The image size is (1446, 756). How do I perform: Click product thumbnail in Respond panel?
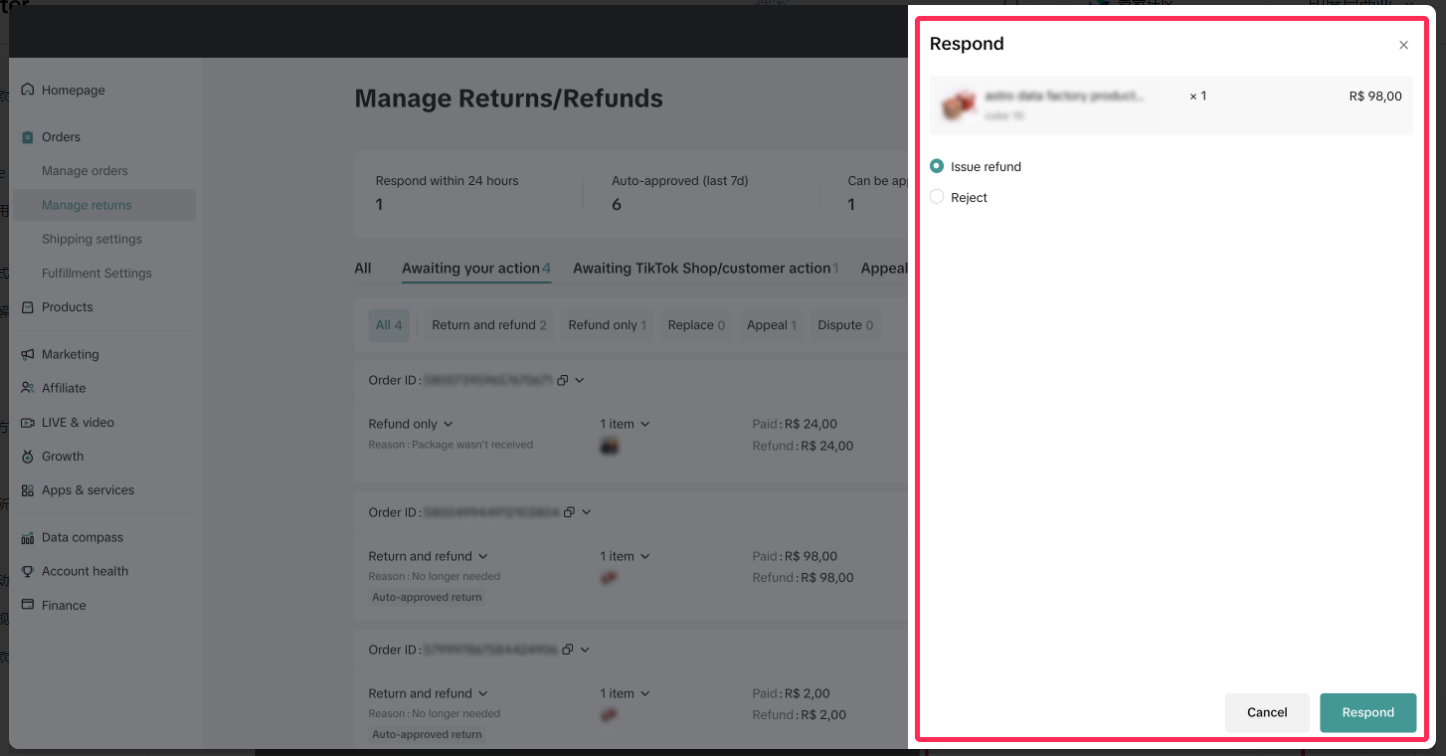pyautogui.click(x=958, y=105)
